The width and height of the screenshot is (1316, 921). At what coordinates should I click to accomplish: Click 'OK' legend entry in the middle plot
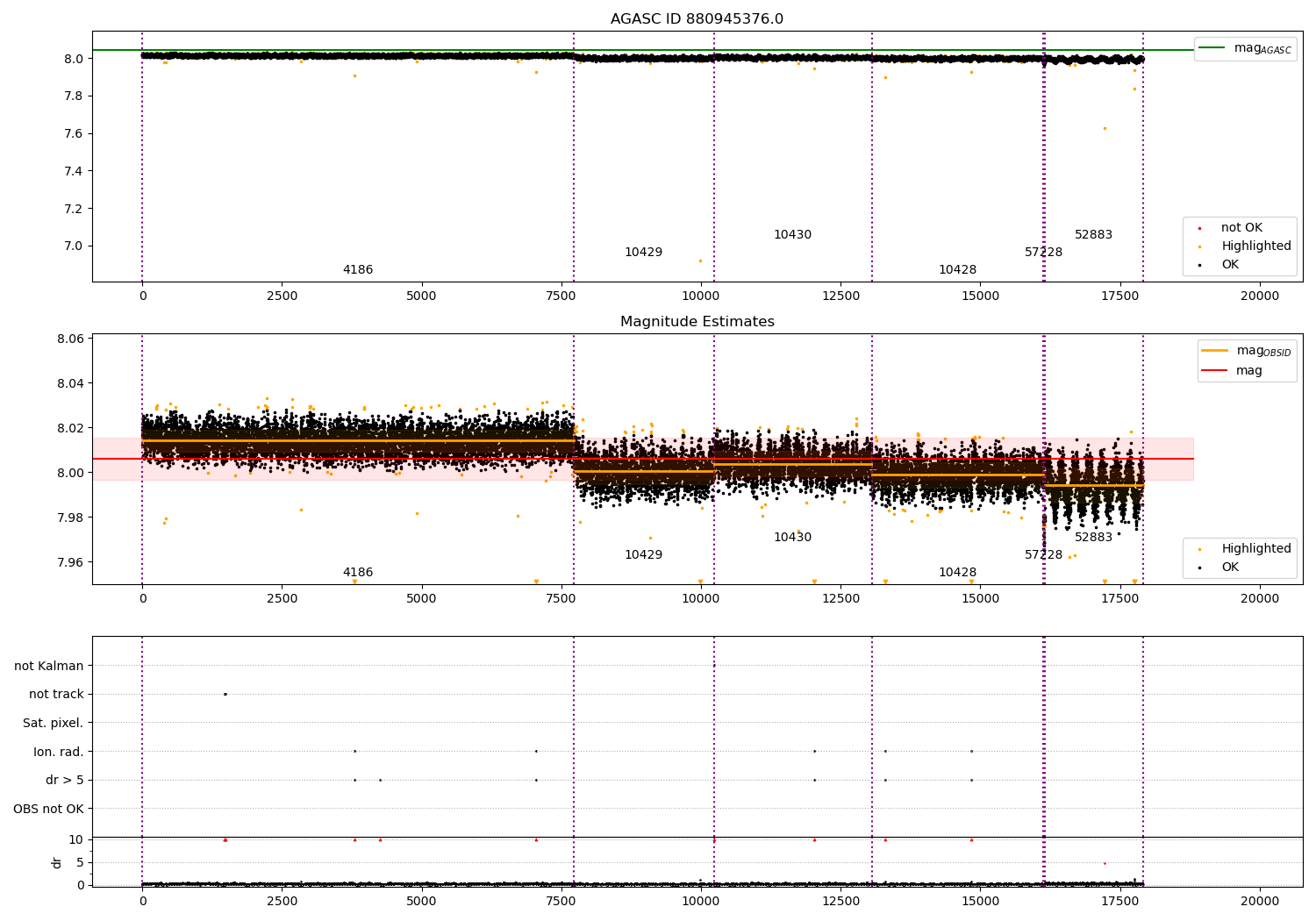(x=1219, y=568)
